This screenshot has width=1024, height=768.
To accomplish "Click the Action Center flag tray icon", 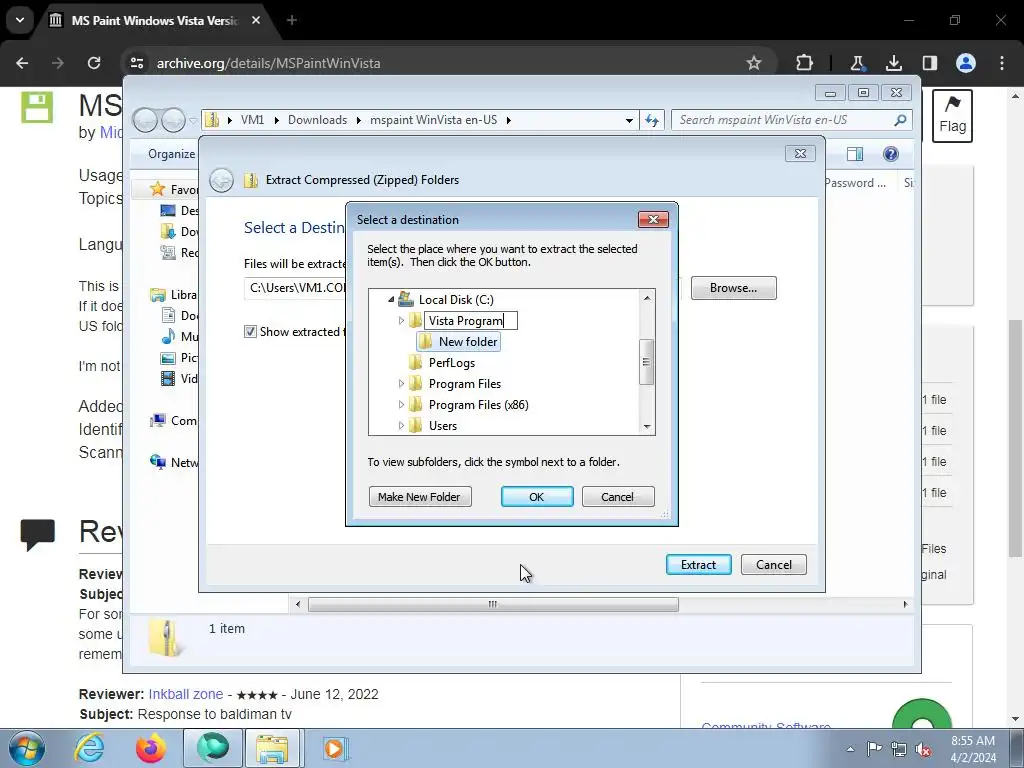I will tap(874, 749).
